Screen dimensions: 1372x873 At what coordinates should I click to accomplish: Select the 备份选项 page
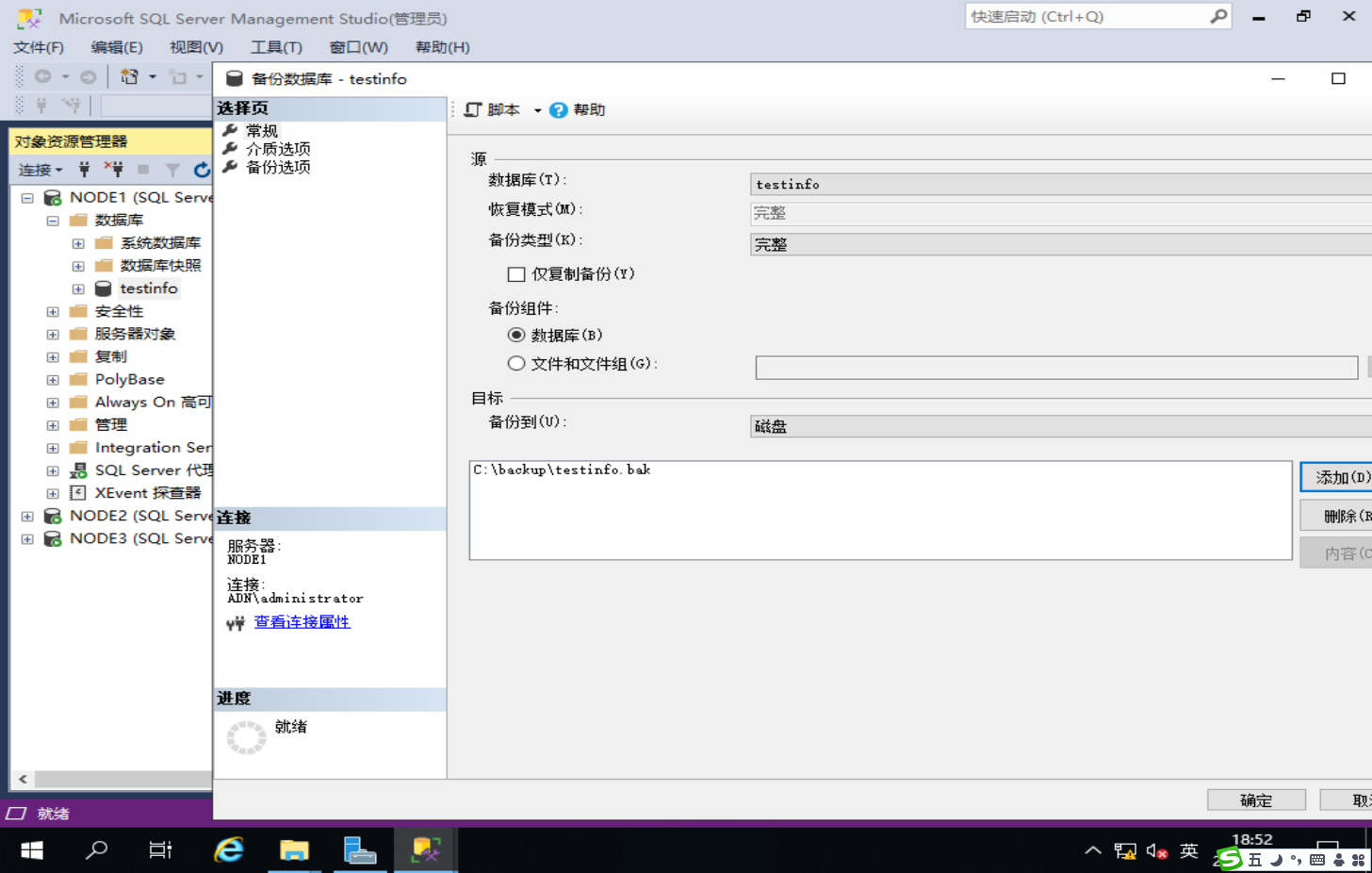coord(278,167)
